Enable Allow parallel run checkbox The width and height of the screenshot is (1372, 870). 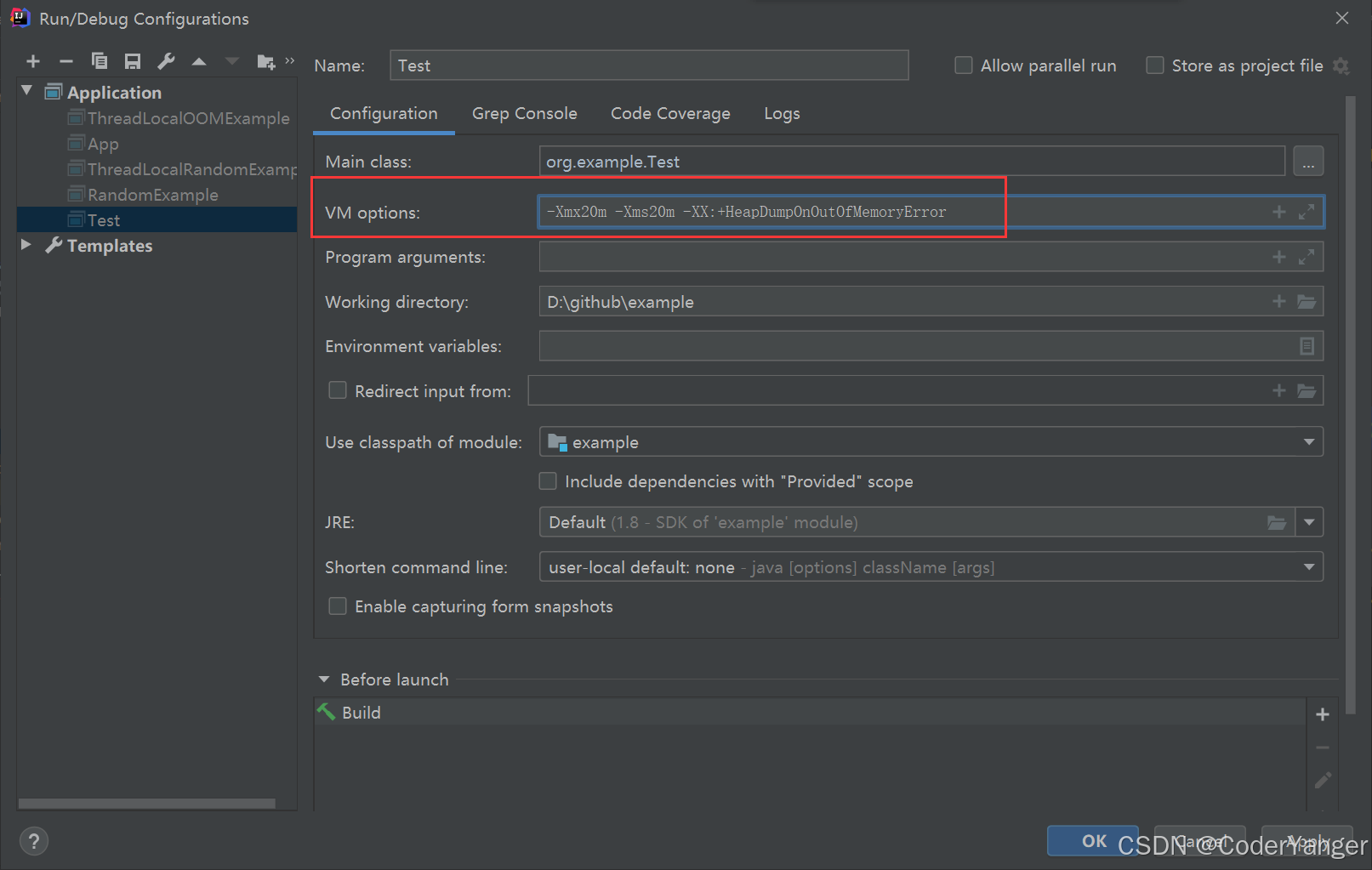964,65
